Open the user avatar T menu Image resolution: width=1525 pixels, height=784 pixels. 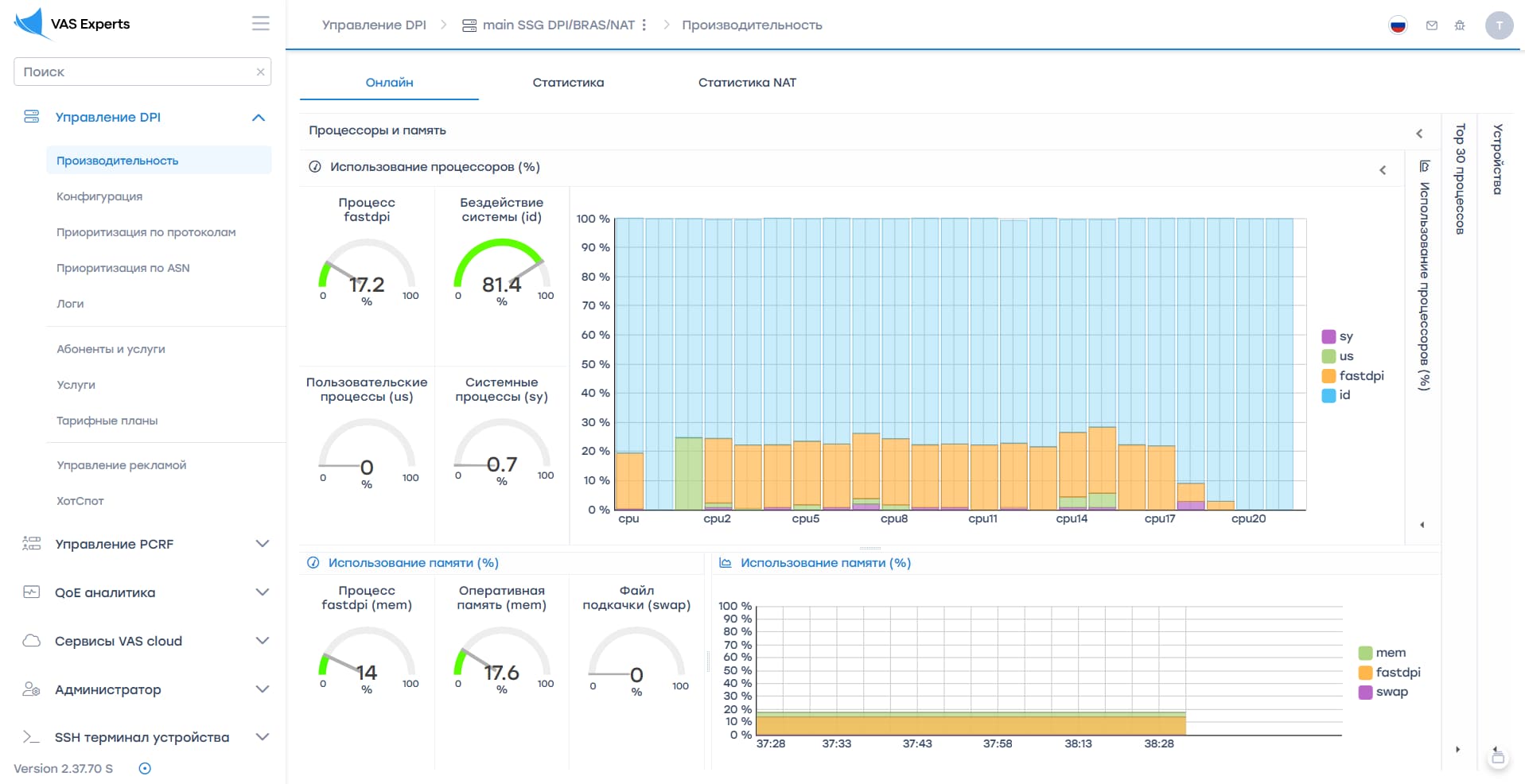point(1499,25)
